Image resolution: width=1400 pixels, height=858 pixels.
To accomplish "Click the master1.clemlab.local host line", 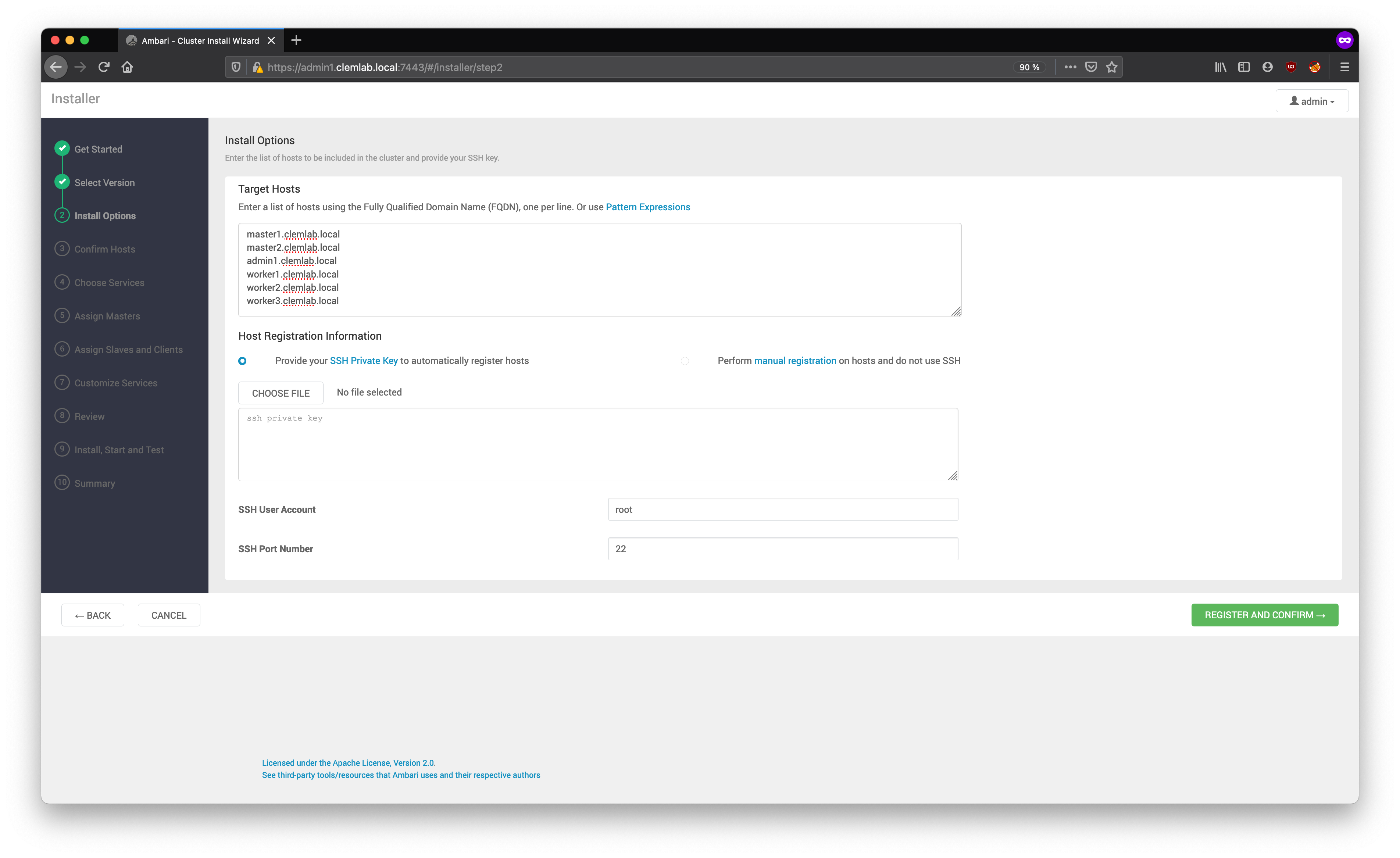I will pos(293,234).
